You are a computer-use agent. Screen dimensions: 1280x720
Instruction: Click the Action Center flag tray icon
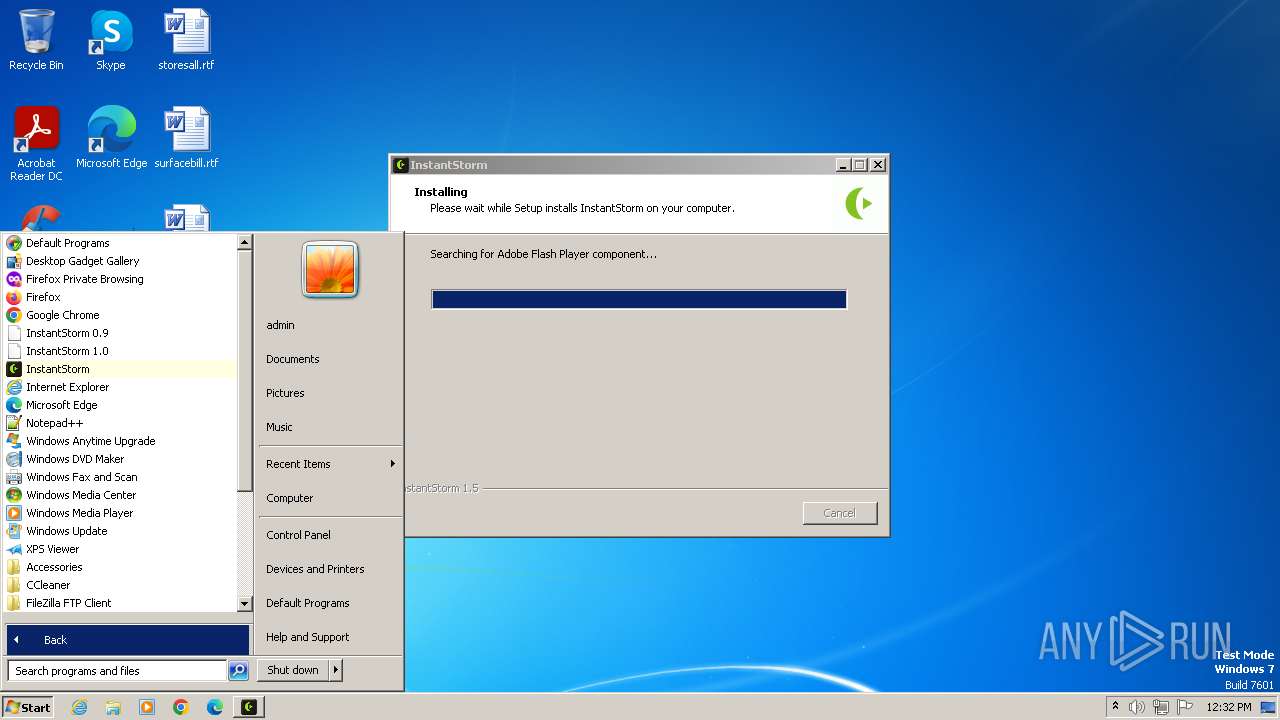[x=1185, y=707]
